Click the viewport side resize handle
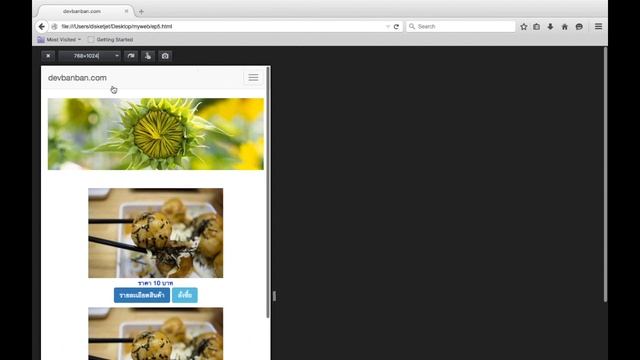Image resolution: width=640 pixels, height=360 pixels. point(274,296)
